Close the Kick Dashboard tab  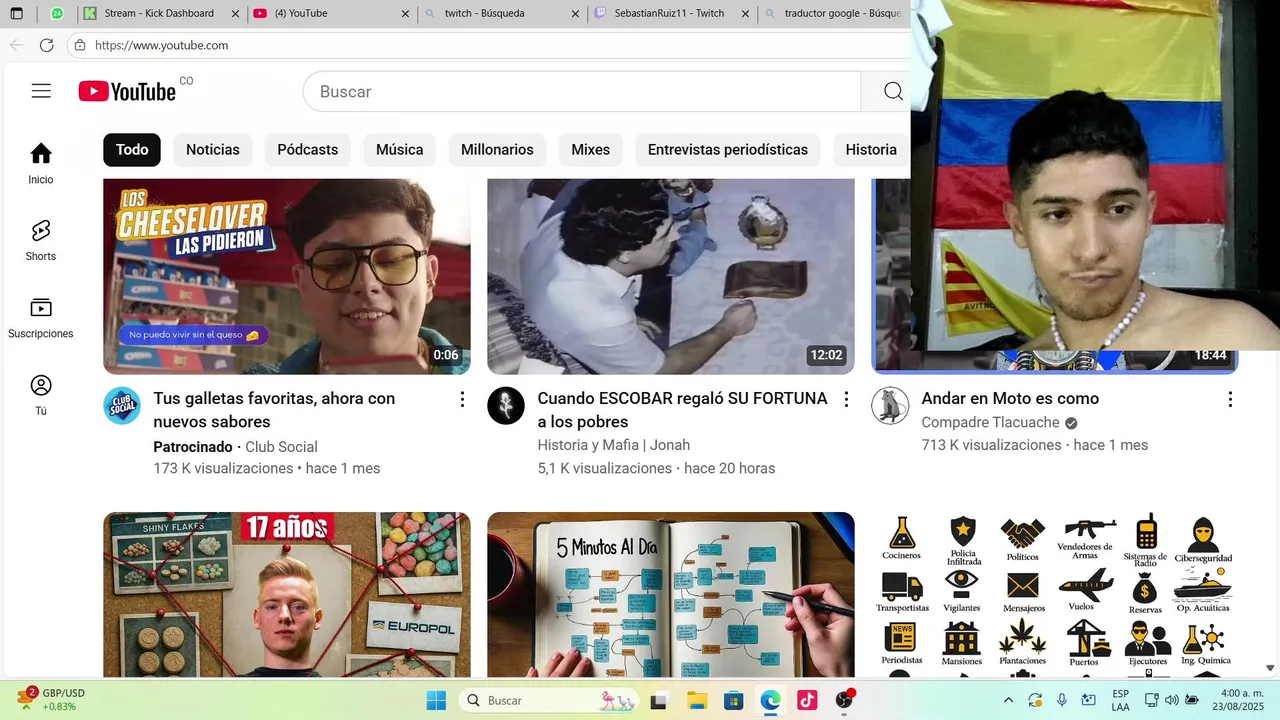tap(235, 14)
